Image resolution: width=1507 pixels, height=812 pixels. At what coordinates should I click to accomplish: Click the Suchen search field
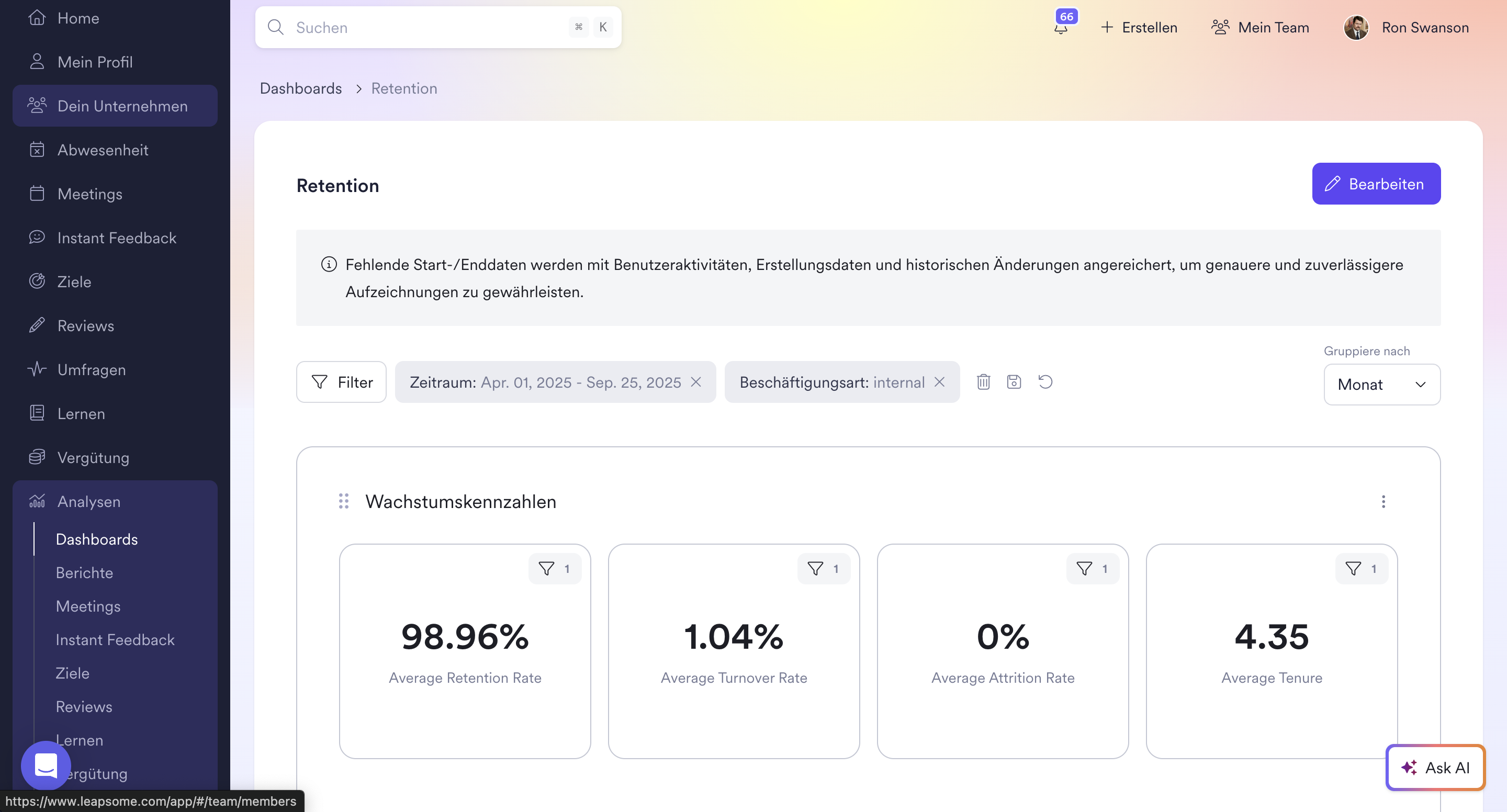[427, 28]
